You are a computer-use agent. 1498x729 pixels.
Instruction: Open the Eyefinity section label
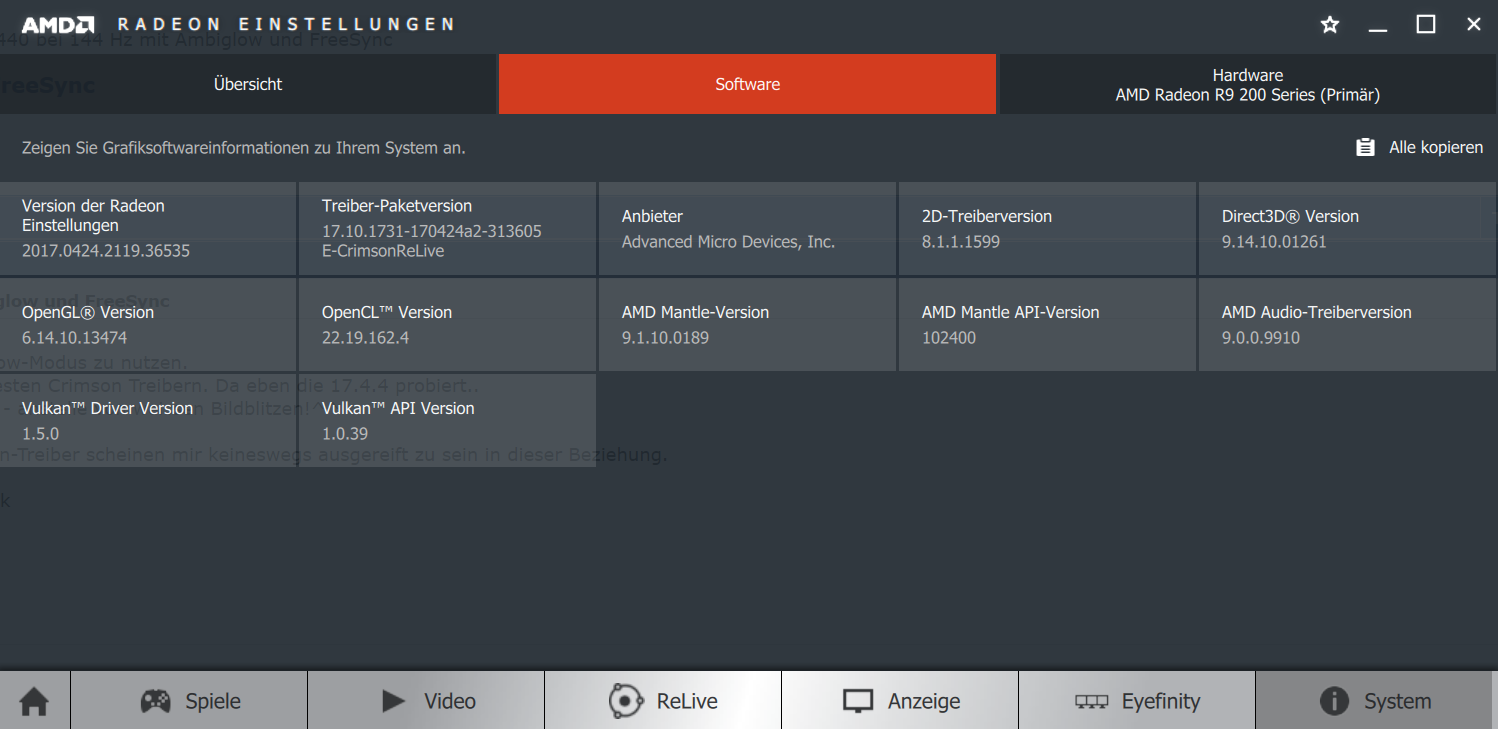(x=1161, y=702)
